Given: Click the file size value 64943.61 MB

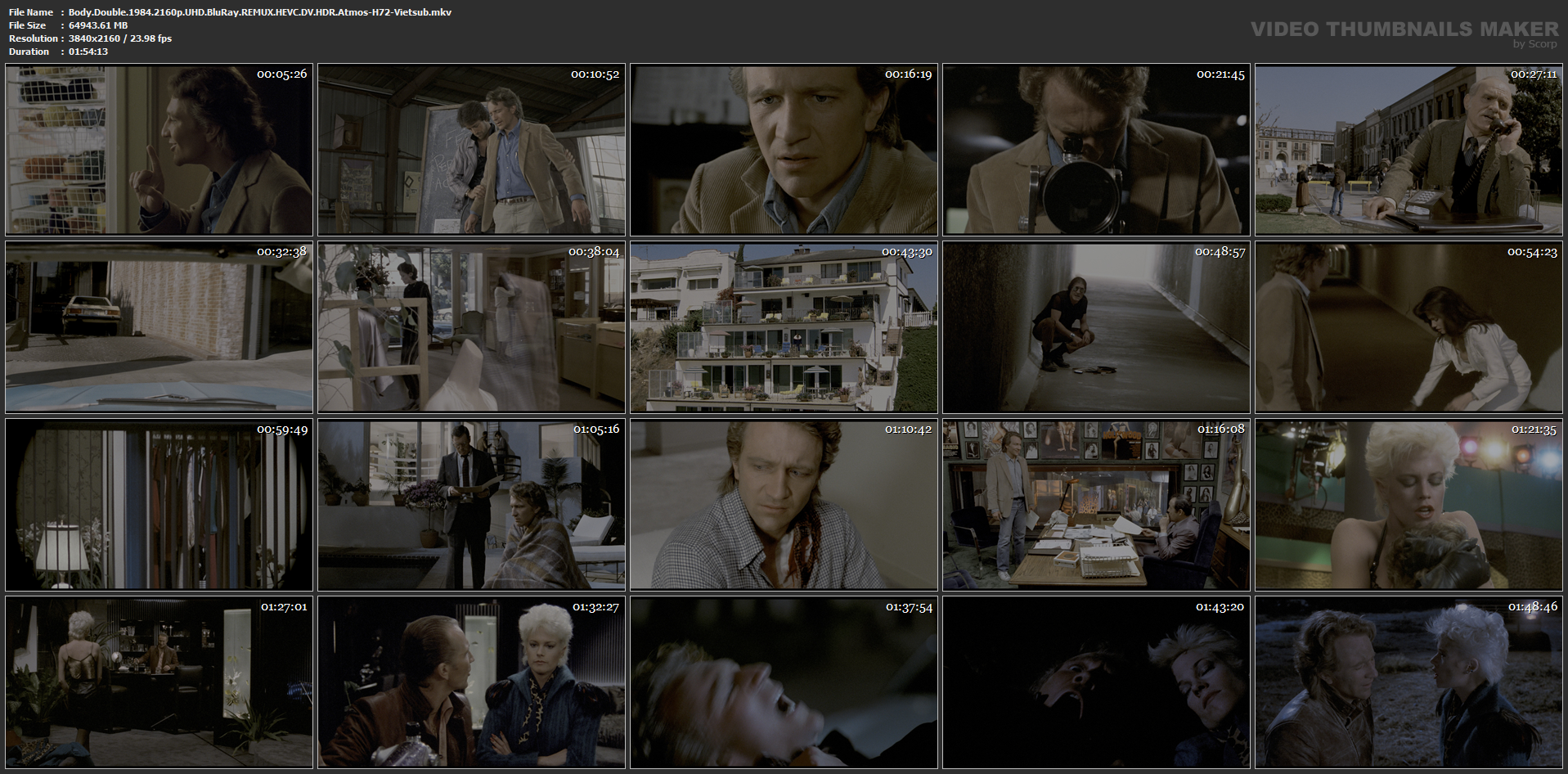Looking at the screenshot, I should [98, 25].
